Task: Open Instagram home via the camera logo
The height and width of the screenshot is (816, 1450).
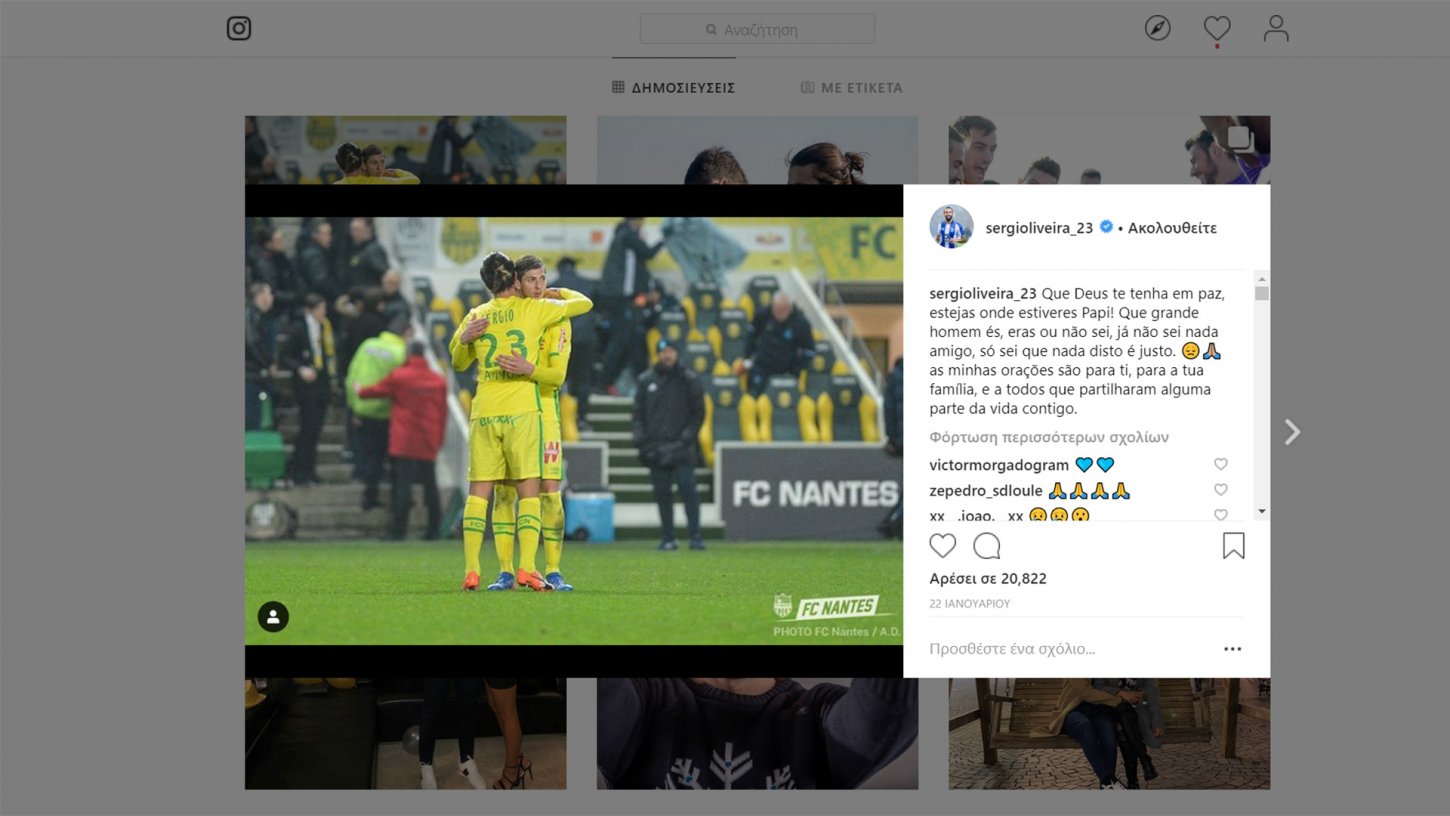Action: point(239,28)
